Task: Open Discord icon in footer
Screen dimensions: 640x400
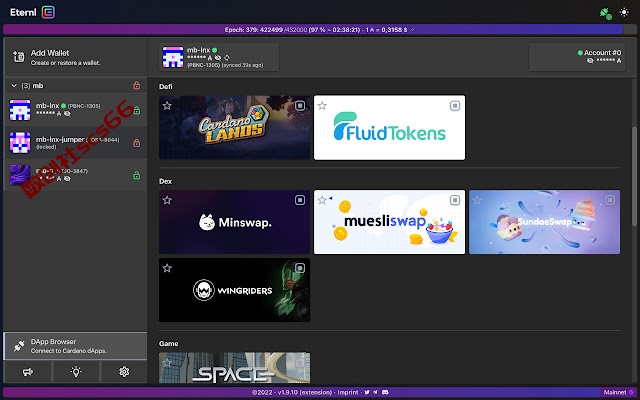Action: coord(385,392)
